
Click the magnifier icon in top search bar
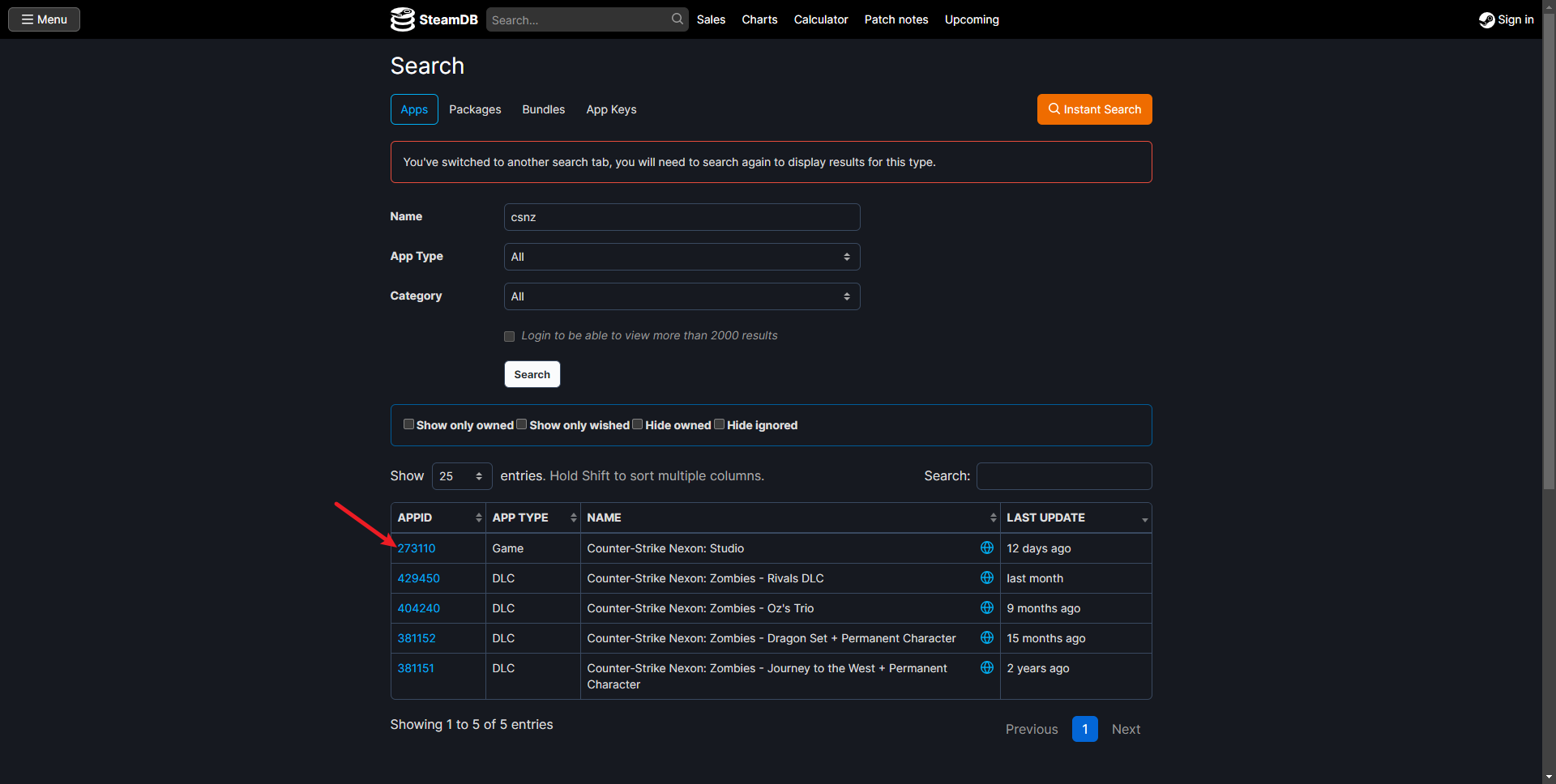coord(677,19)
